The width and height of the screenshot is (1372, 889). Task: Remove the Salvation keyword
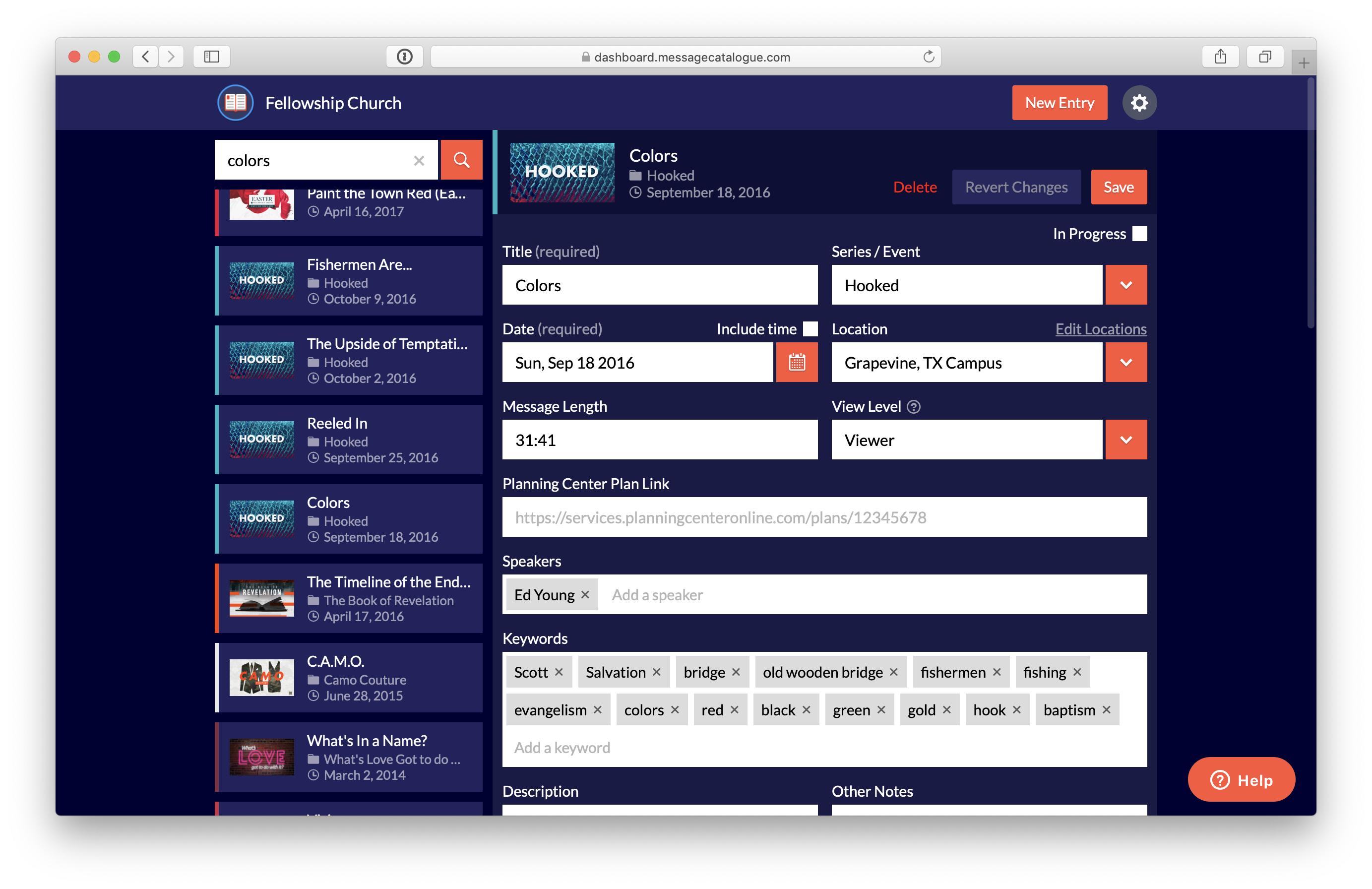pyautogui.click(x=657, y=672)
